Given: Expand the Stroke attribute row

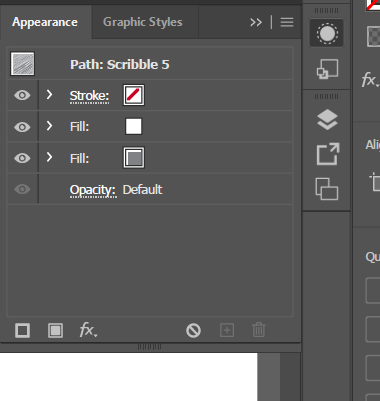Looking at the screenshot, I should 49,95.
